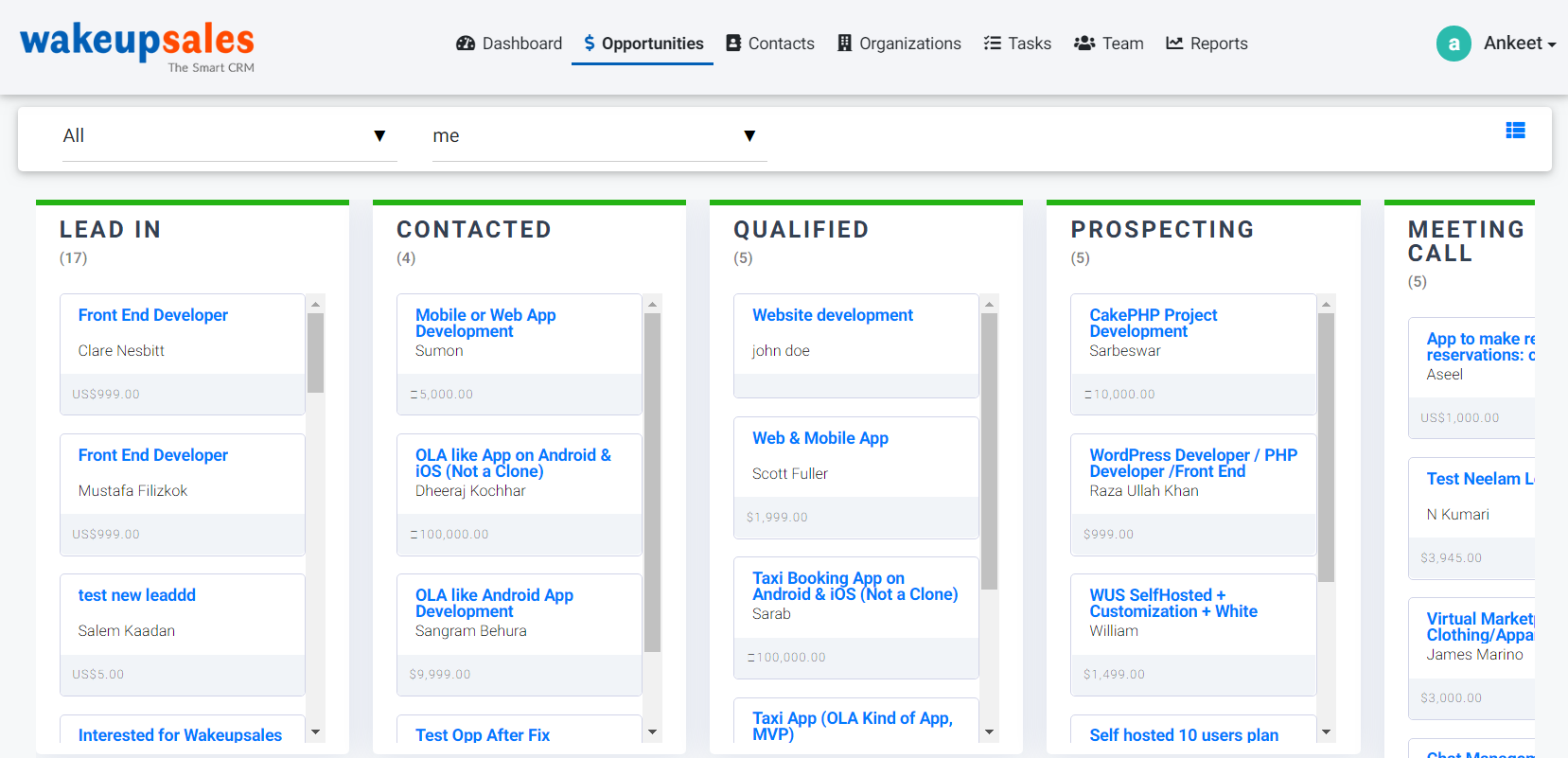This screenshot has height=758, width=1568.
Task: Click Sangram Behura contact name
Action: point(471,631)
